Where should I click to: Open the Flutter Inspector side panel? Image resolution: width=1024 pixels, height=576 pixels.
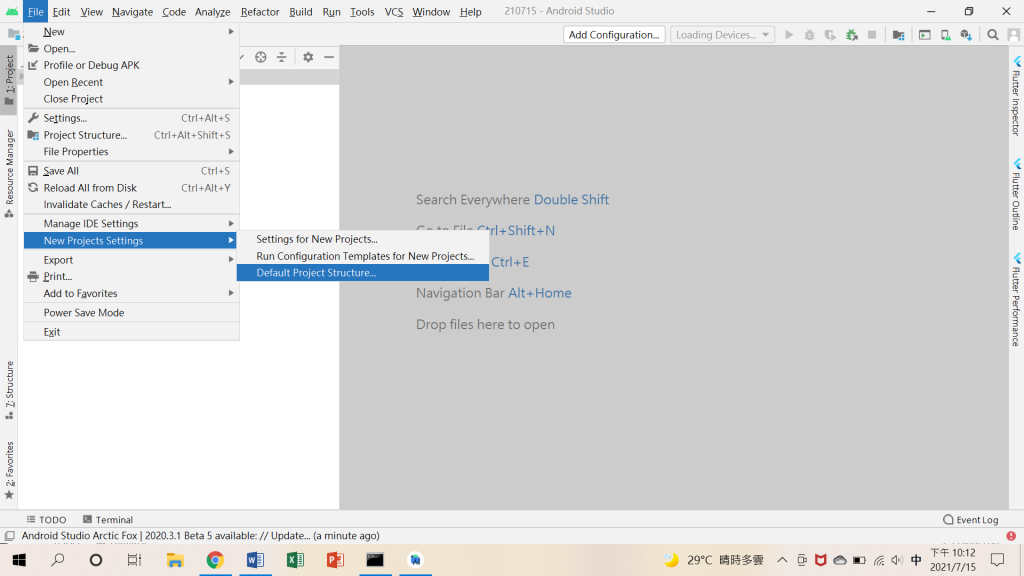pos(1016,96)
